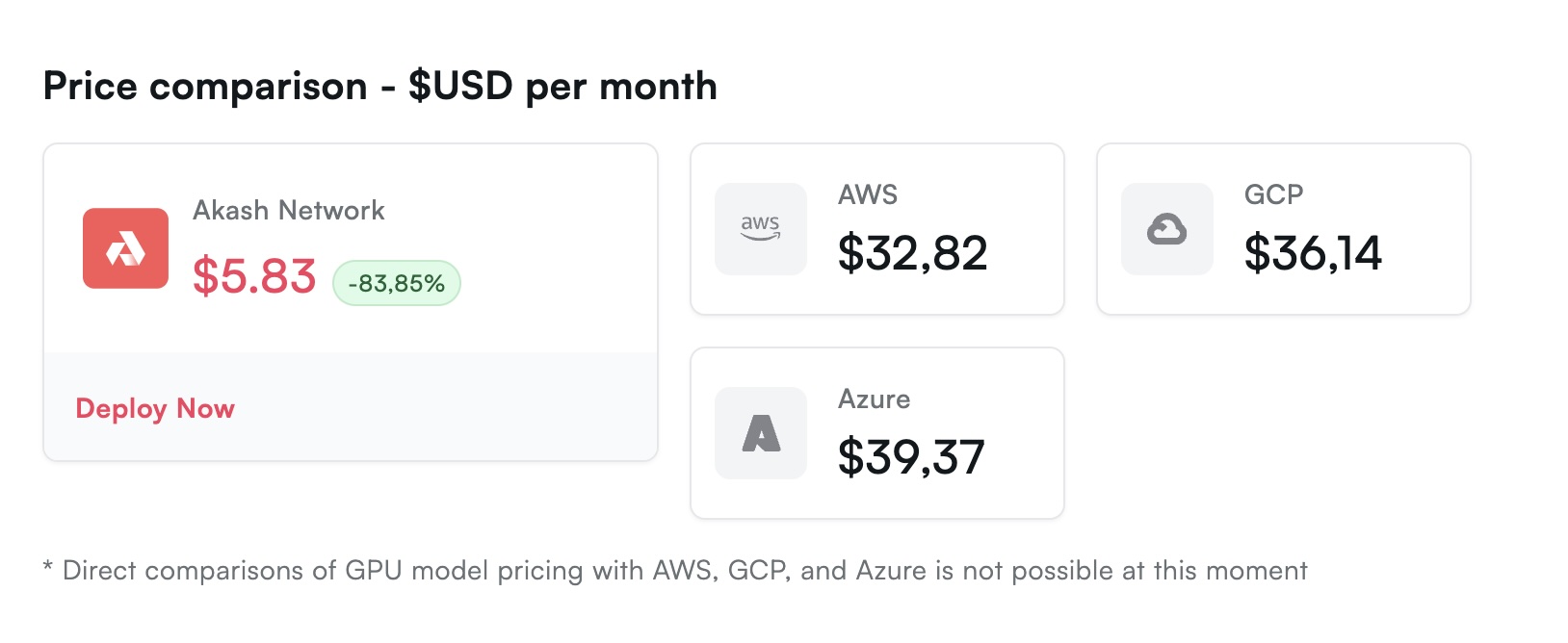Select the Azure pricing card

[x=877, y=433]
